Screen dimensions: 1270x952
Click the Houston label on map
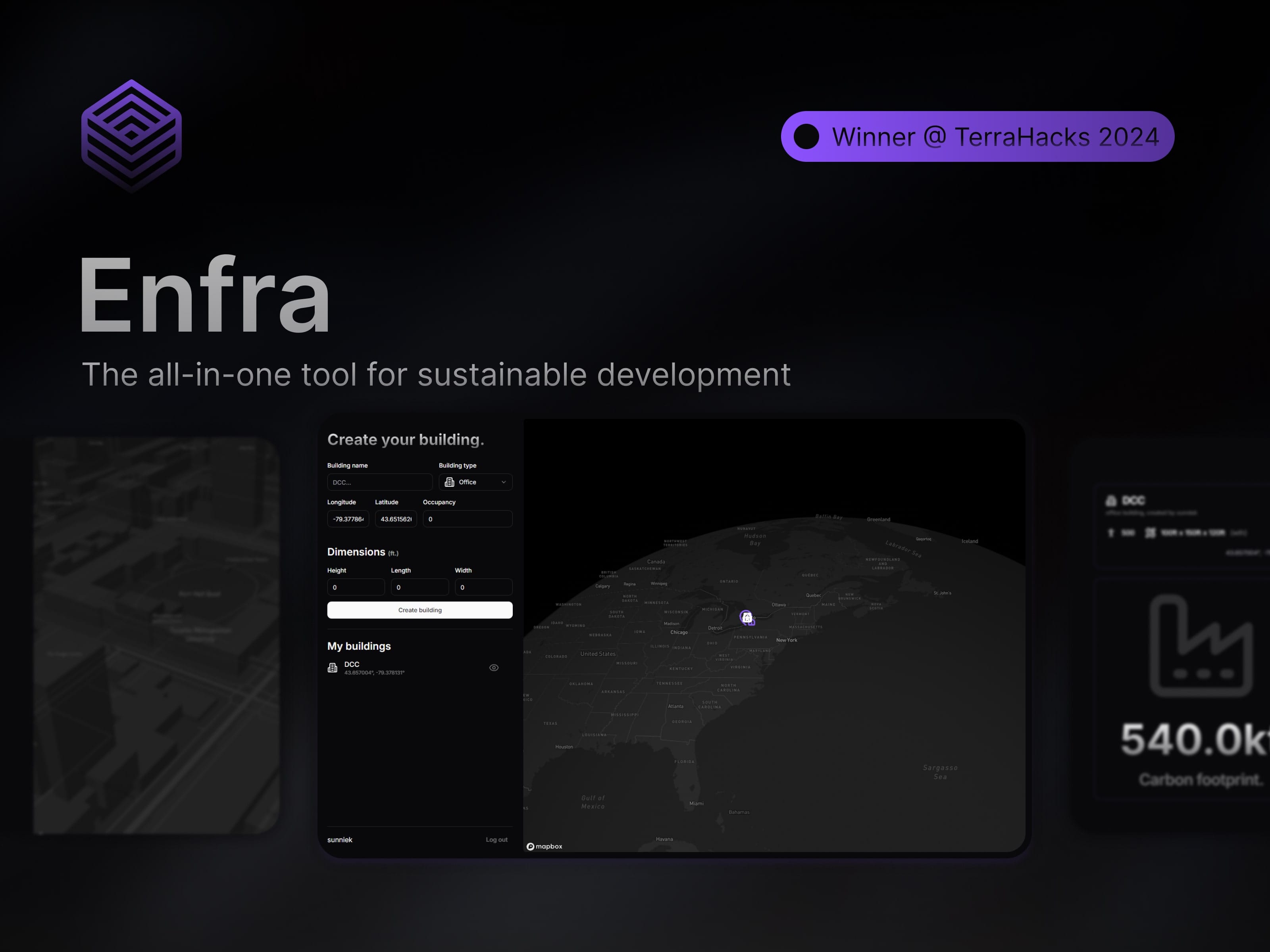[x=564, y=747]
